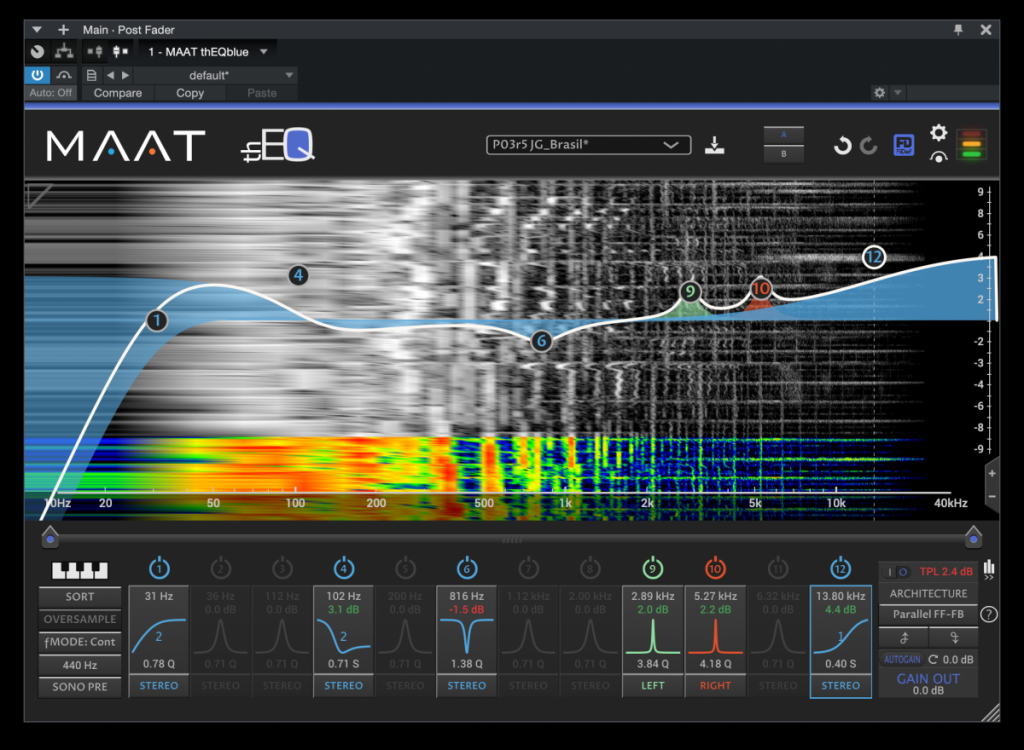
Task: Enable band 2 power button
Action: (221, 568)
